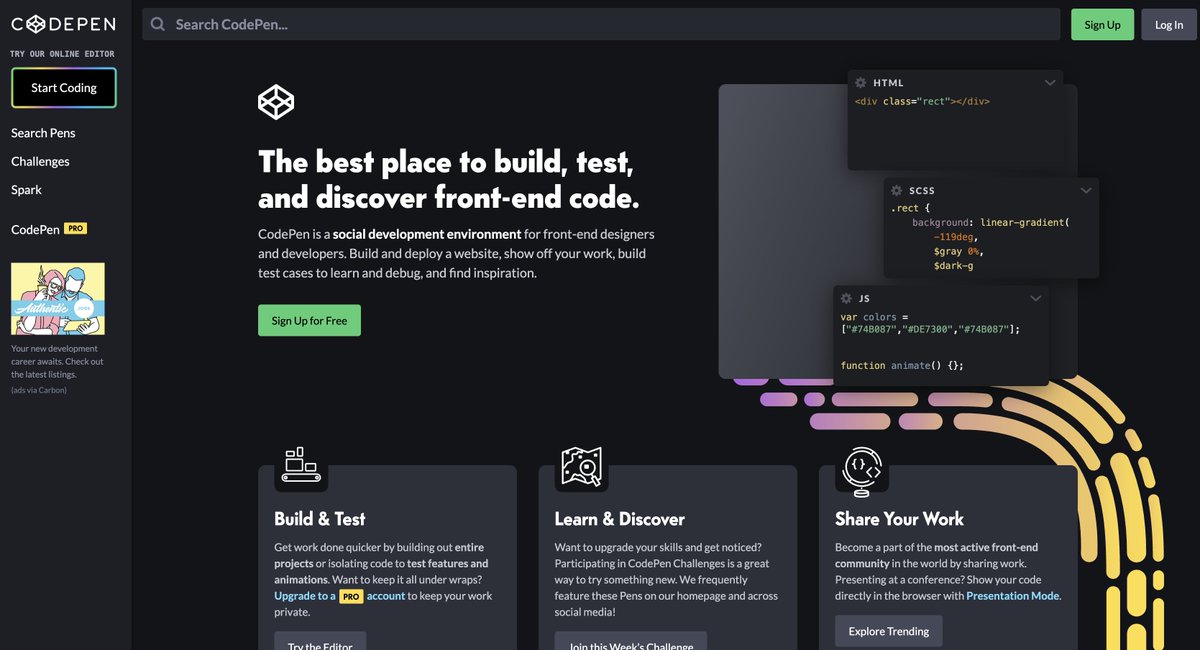Click Join this Week's Challenge button
The height and width of the screenshot is (650, 1200).
click(631, 641)
